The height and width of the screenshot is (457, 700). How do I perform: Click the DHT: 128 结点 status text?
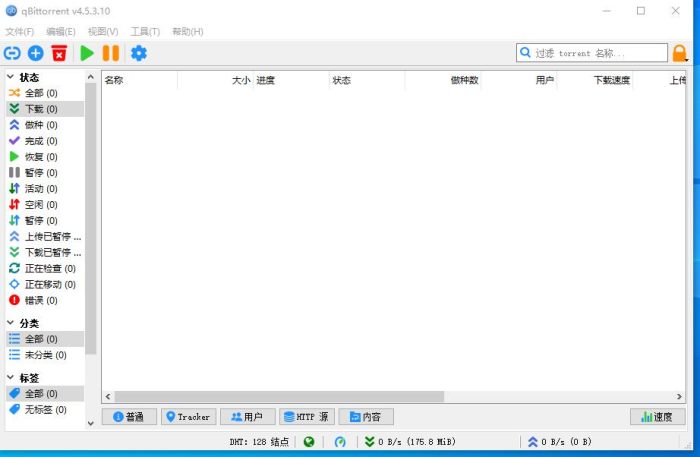pos(259,442)
